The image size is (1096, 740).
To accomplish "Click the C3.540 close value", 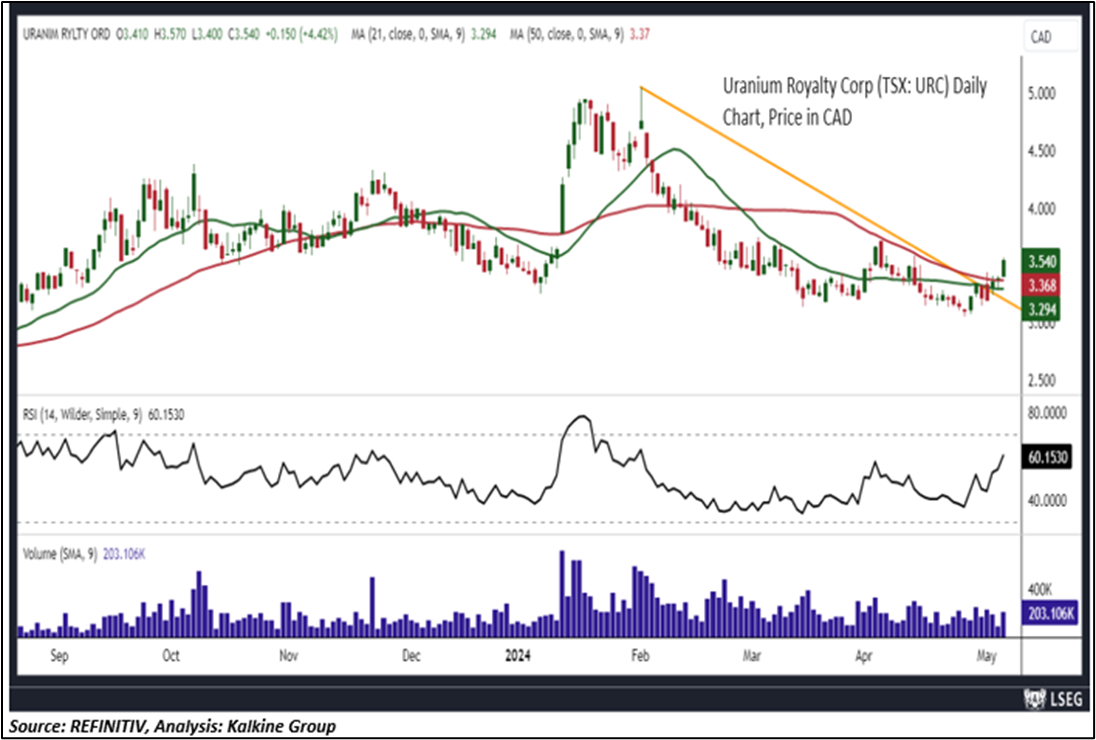I will (243, 34).
